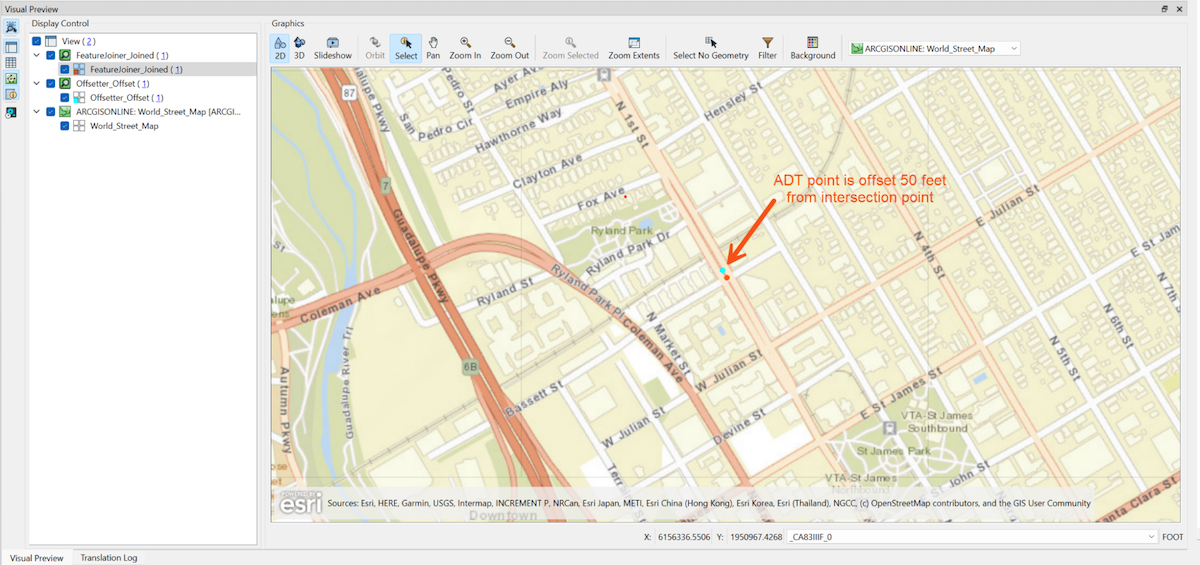Click the Display Control panel title

click(x=60, y=23)
